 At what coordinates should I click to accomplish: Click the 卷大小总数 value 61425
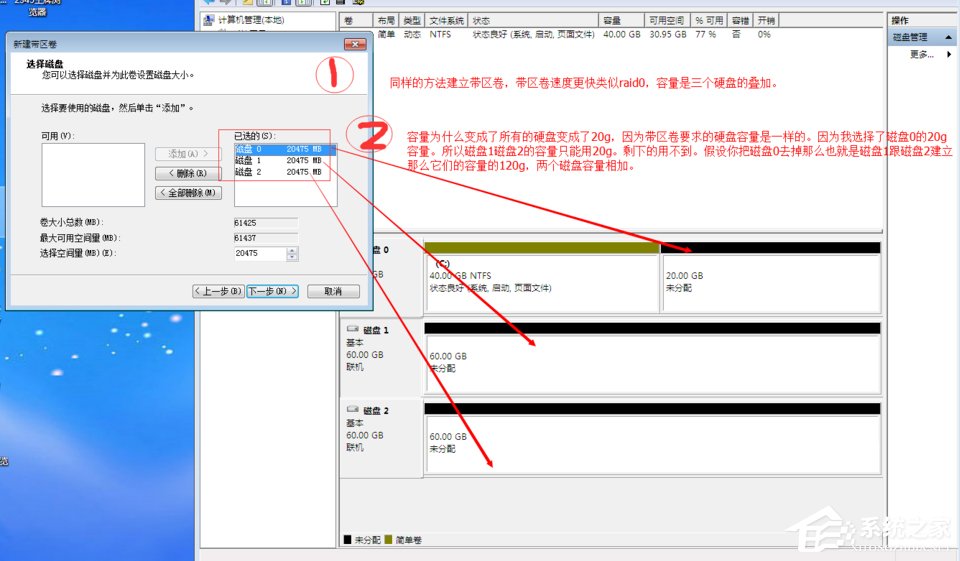266,223
